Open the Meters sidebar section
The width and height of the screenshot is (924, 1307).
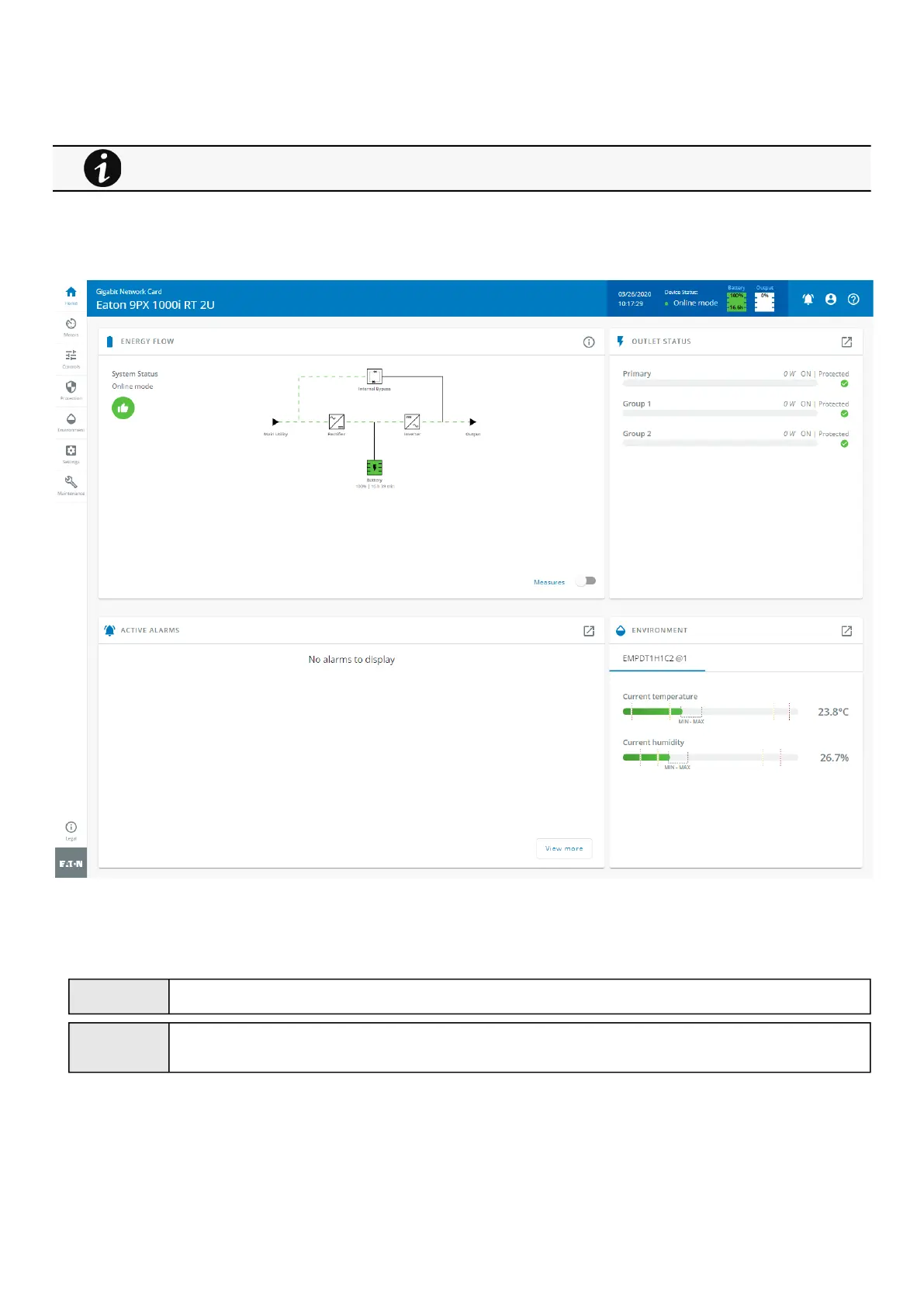pos(71,328)
